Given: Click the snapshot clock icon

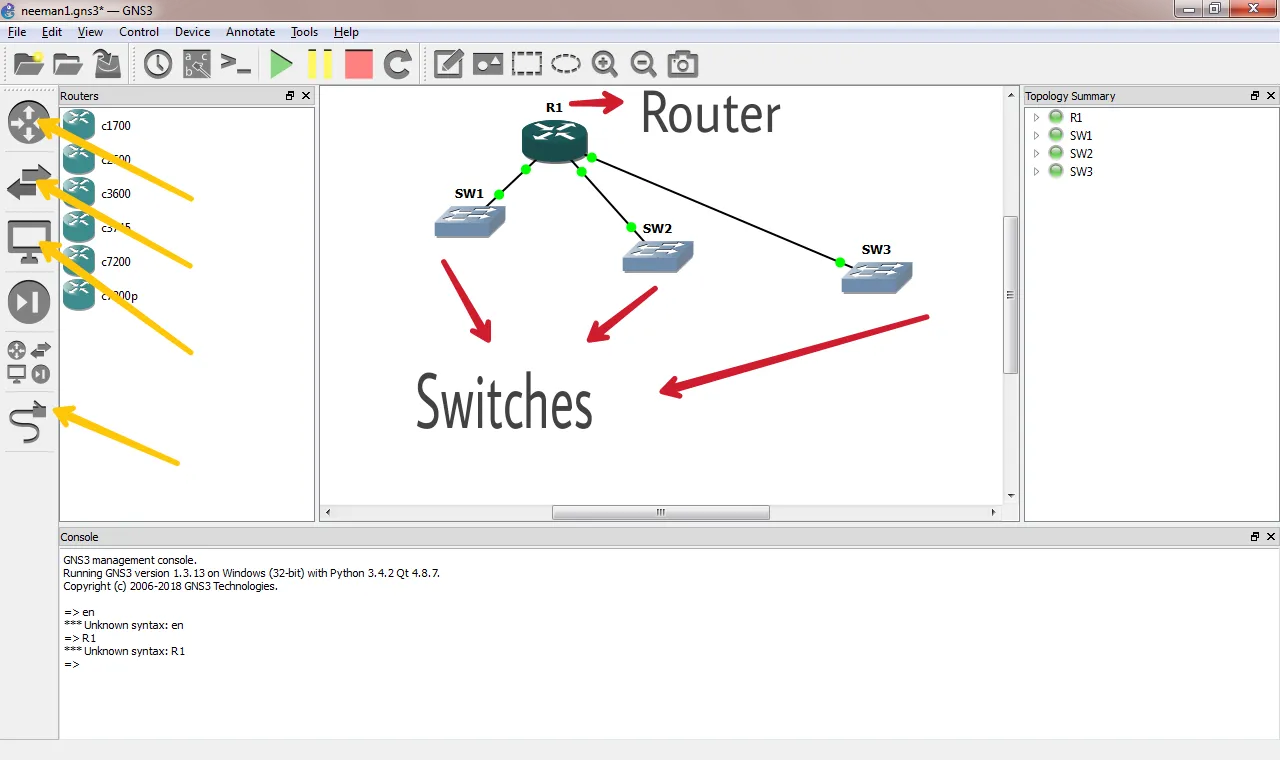Looking at the screenshot, I should coord(158,65).
